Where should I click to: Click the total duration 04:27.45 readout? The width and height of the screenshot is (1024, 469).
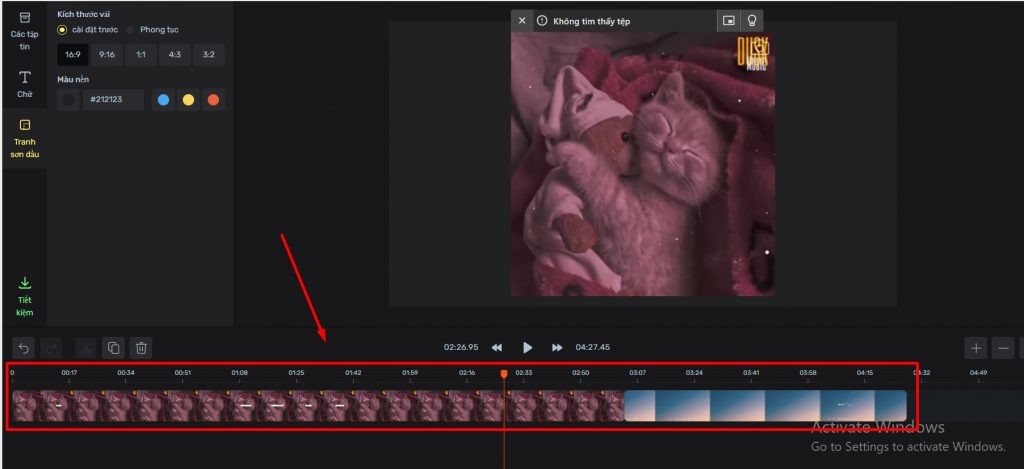(x=592, y=348)
